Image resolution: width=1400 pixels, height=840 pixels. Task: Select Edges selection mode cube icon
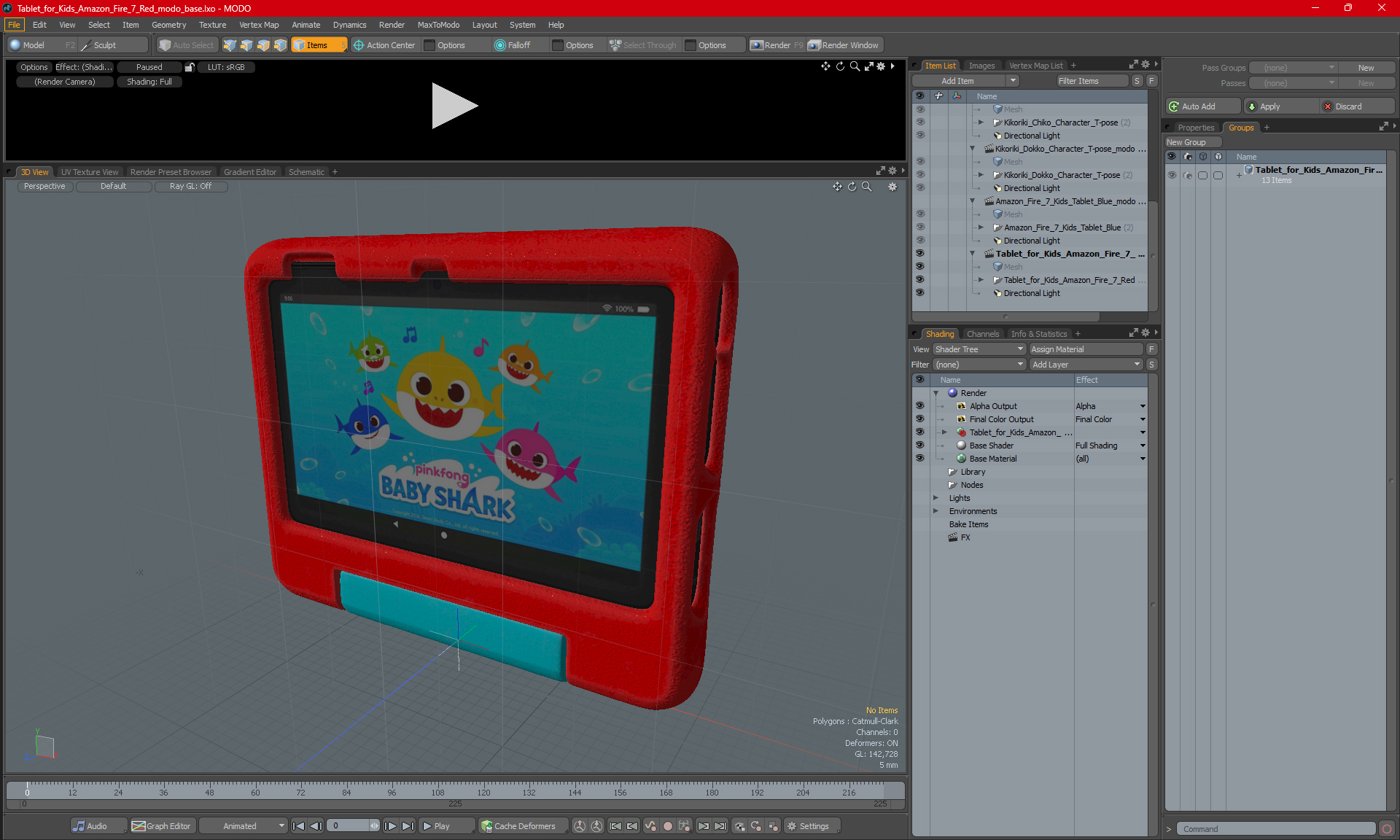[246, 45]
